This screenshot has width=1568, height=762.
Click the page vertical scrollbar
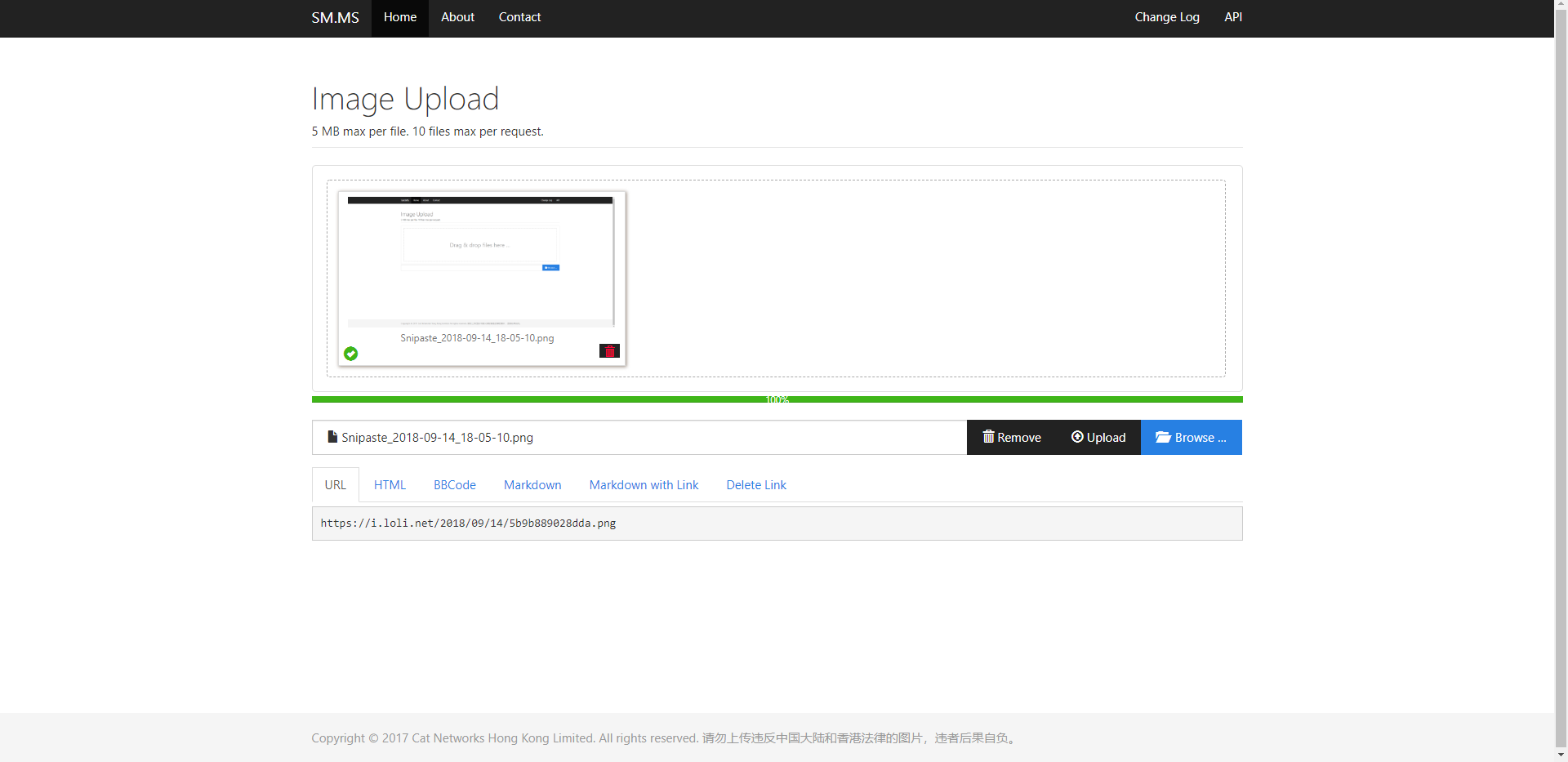pyautogui.click(x=1561, y=381)
